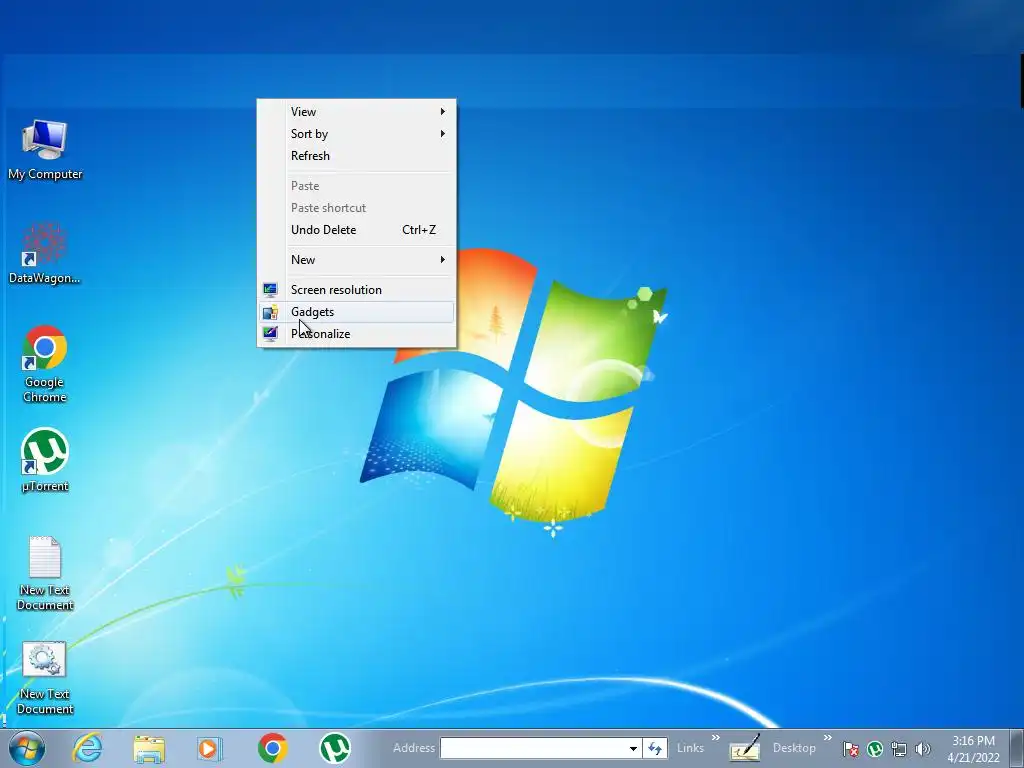This screenshot has width=1024, height=768.
Task: Open the Windows Start button
Action: [x=27, y=748]
